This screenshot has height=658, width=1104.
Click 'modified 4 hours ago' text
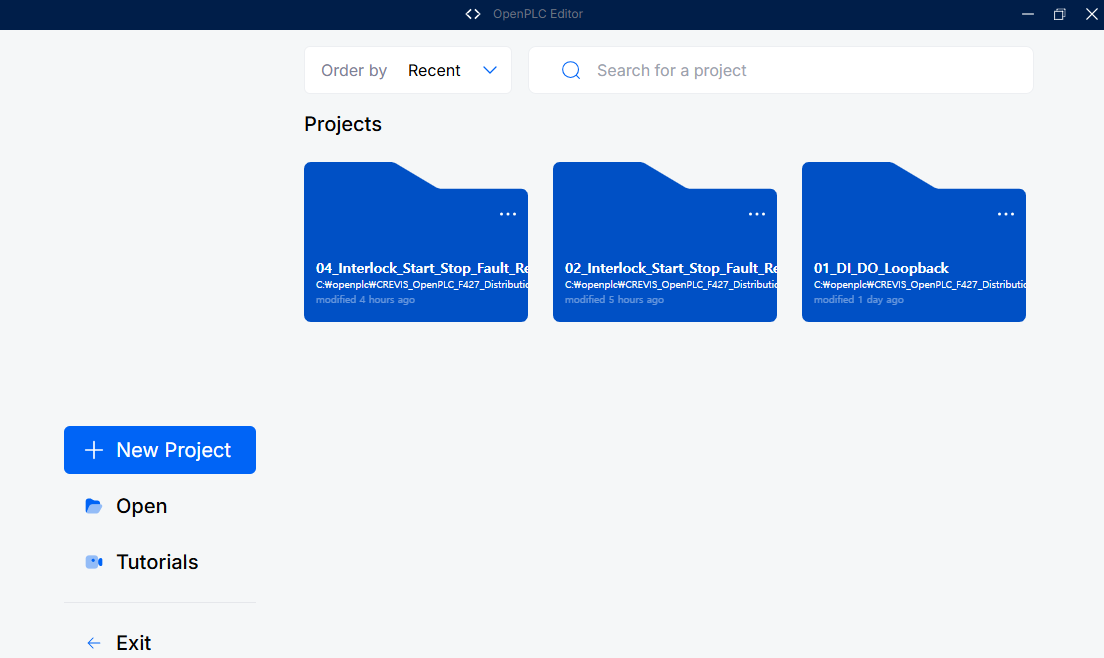tap(365, 300)
